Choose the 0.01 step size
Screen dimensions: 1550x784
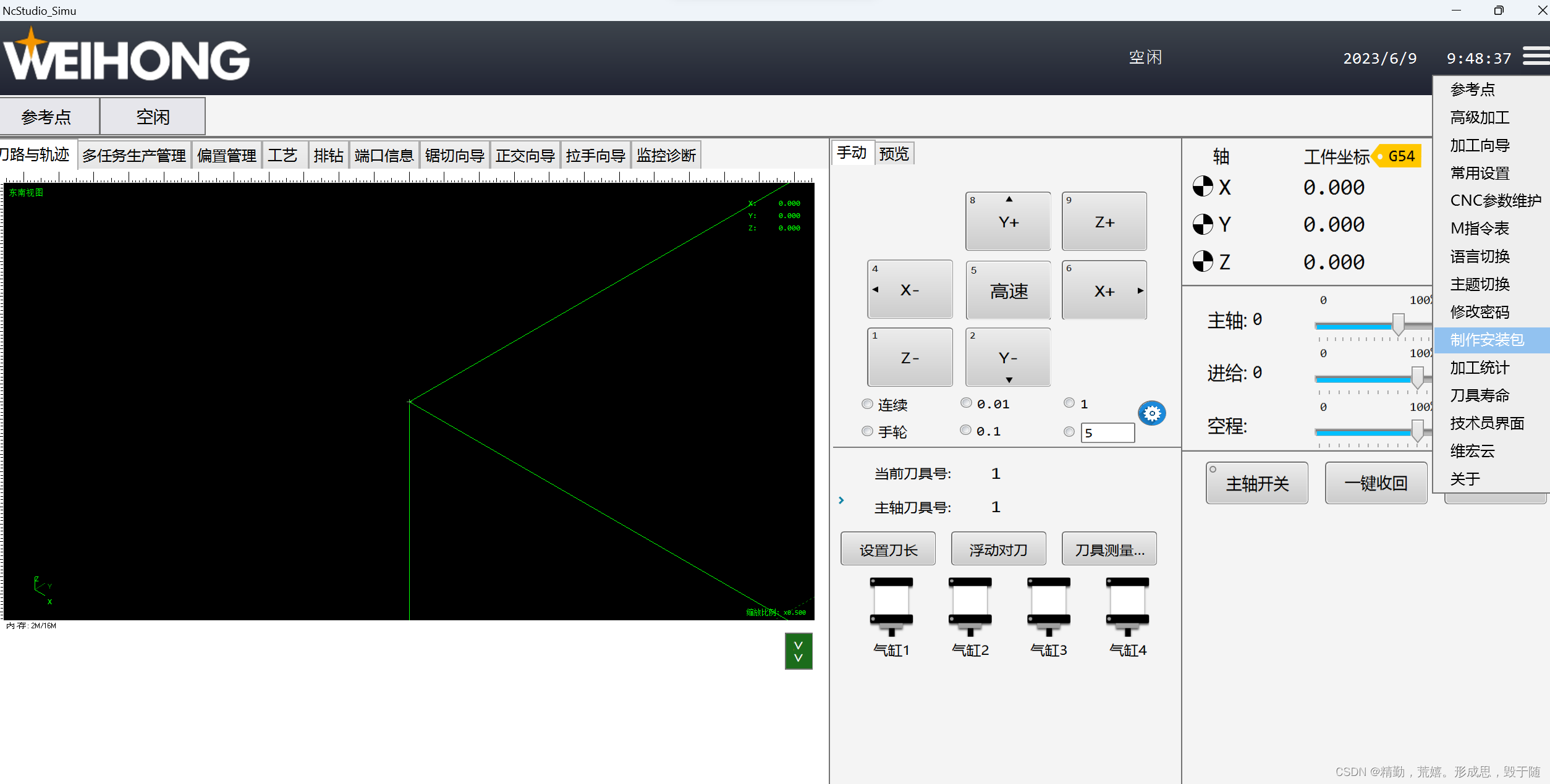pos(966,403)
